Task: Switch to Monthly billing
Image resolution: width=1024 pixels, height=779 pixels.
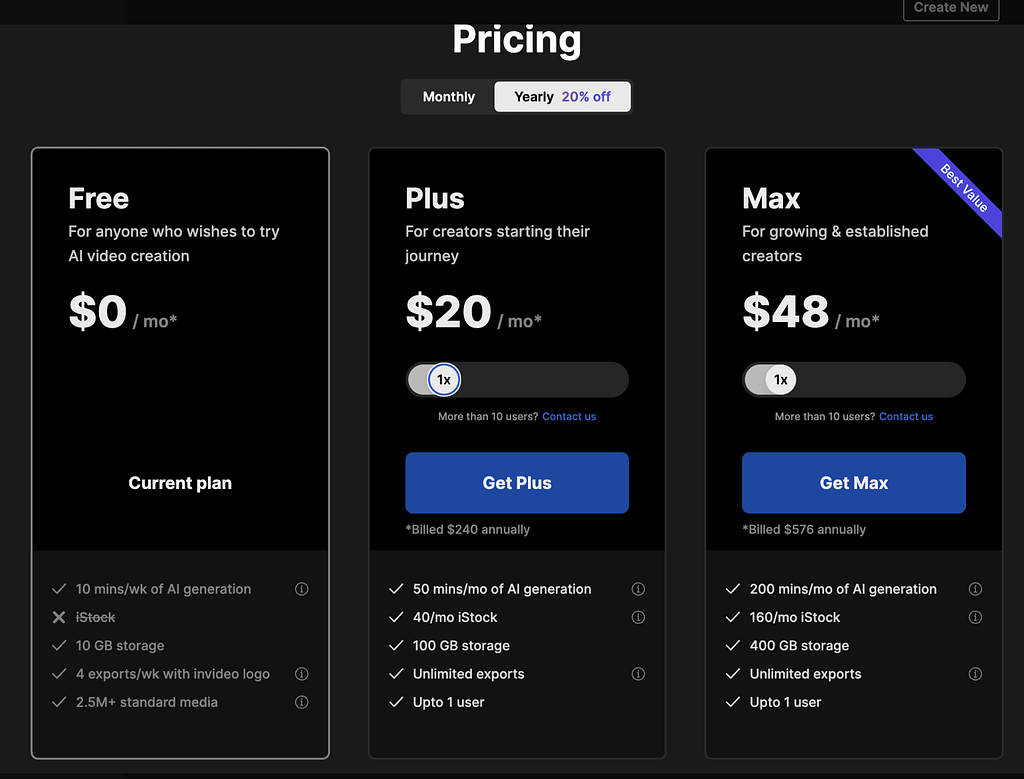Action: pos(449,97)
